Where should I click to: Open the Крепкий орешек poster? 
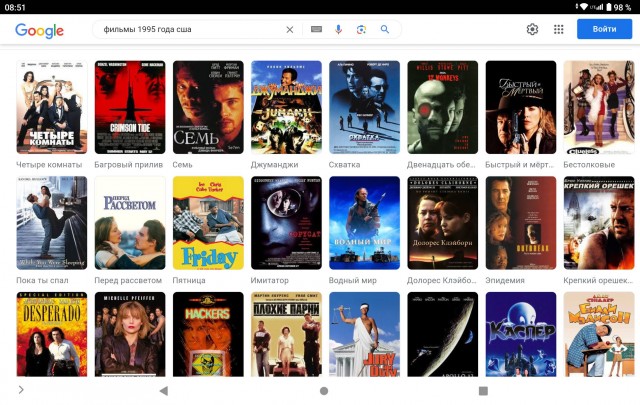coord(599,223)
